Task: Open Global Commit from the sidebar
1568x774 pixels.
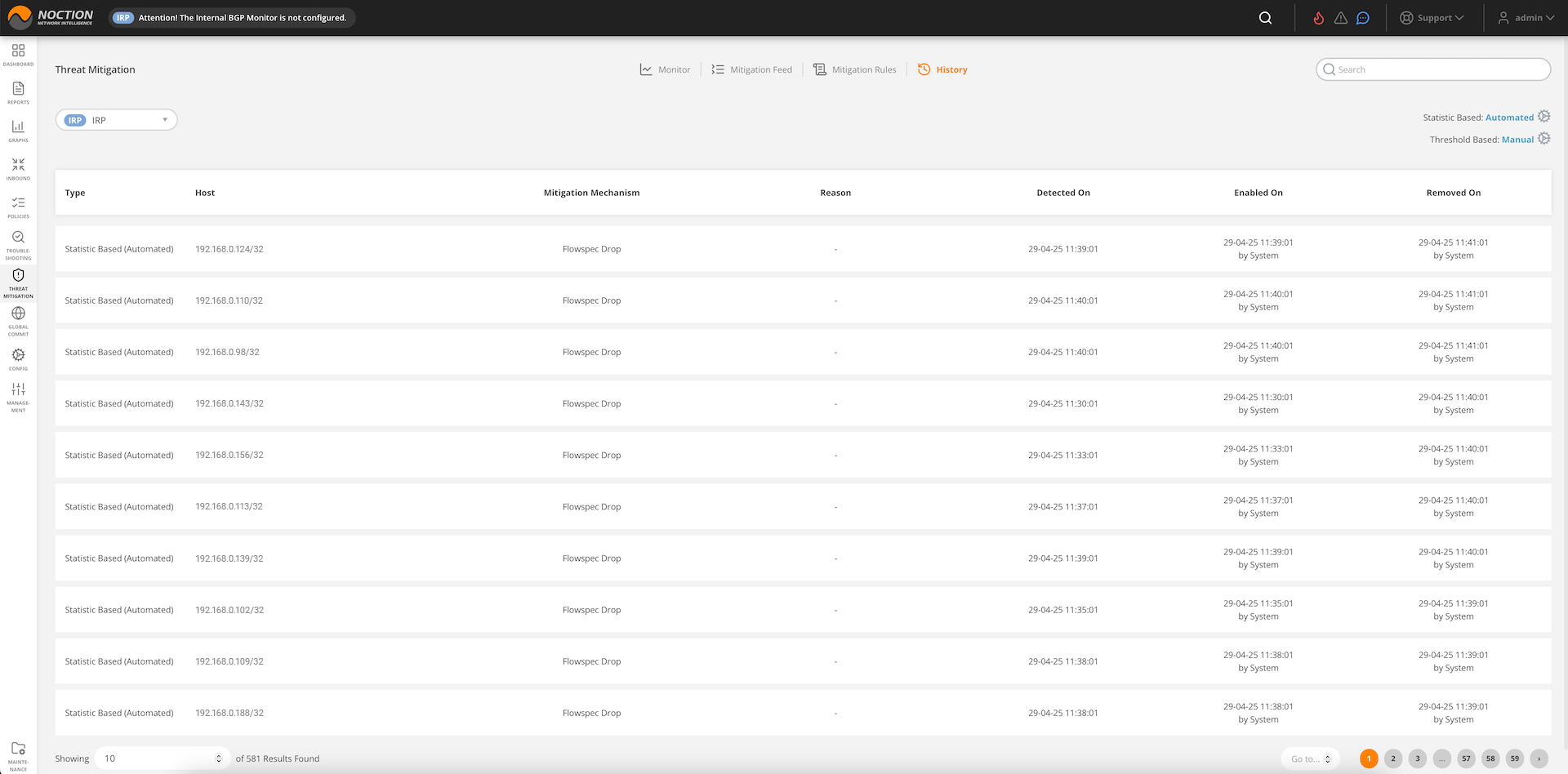Action: pyautogui.click(x=18, y=318)
